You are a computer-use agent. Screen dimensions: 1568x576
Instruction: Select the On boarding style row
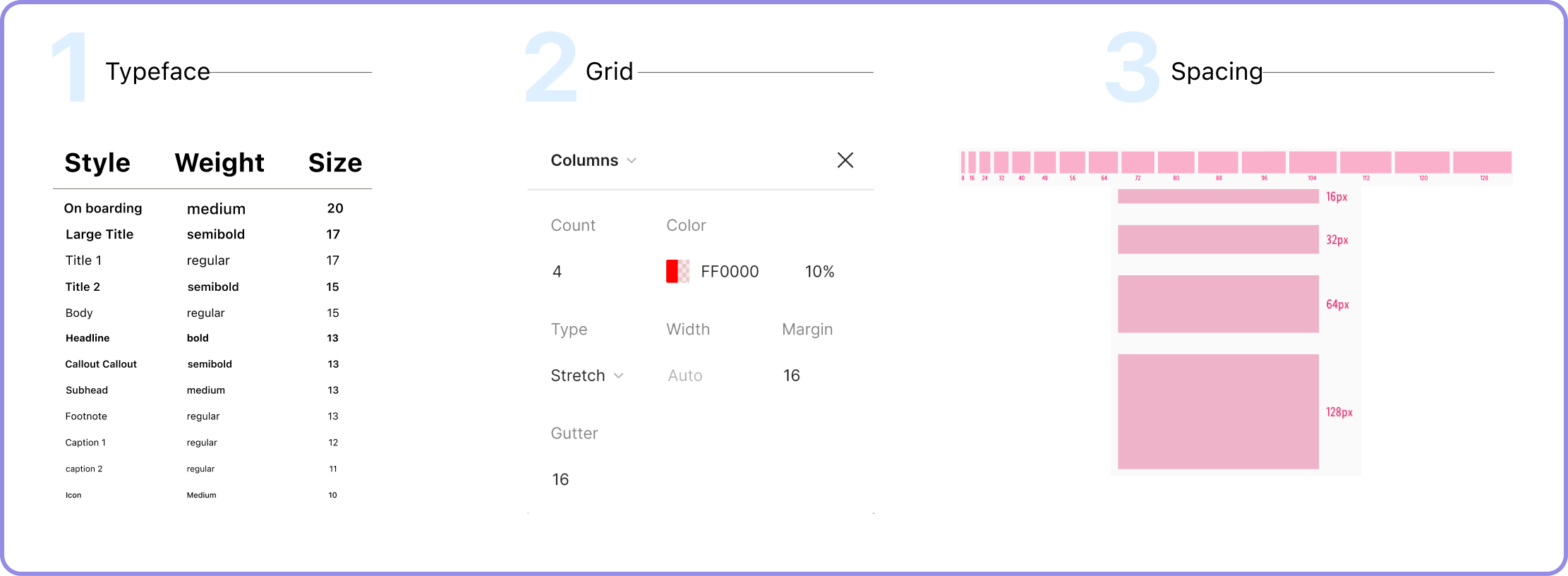coord(103,208)
